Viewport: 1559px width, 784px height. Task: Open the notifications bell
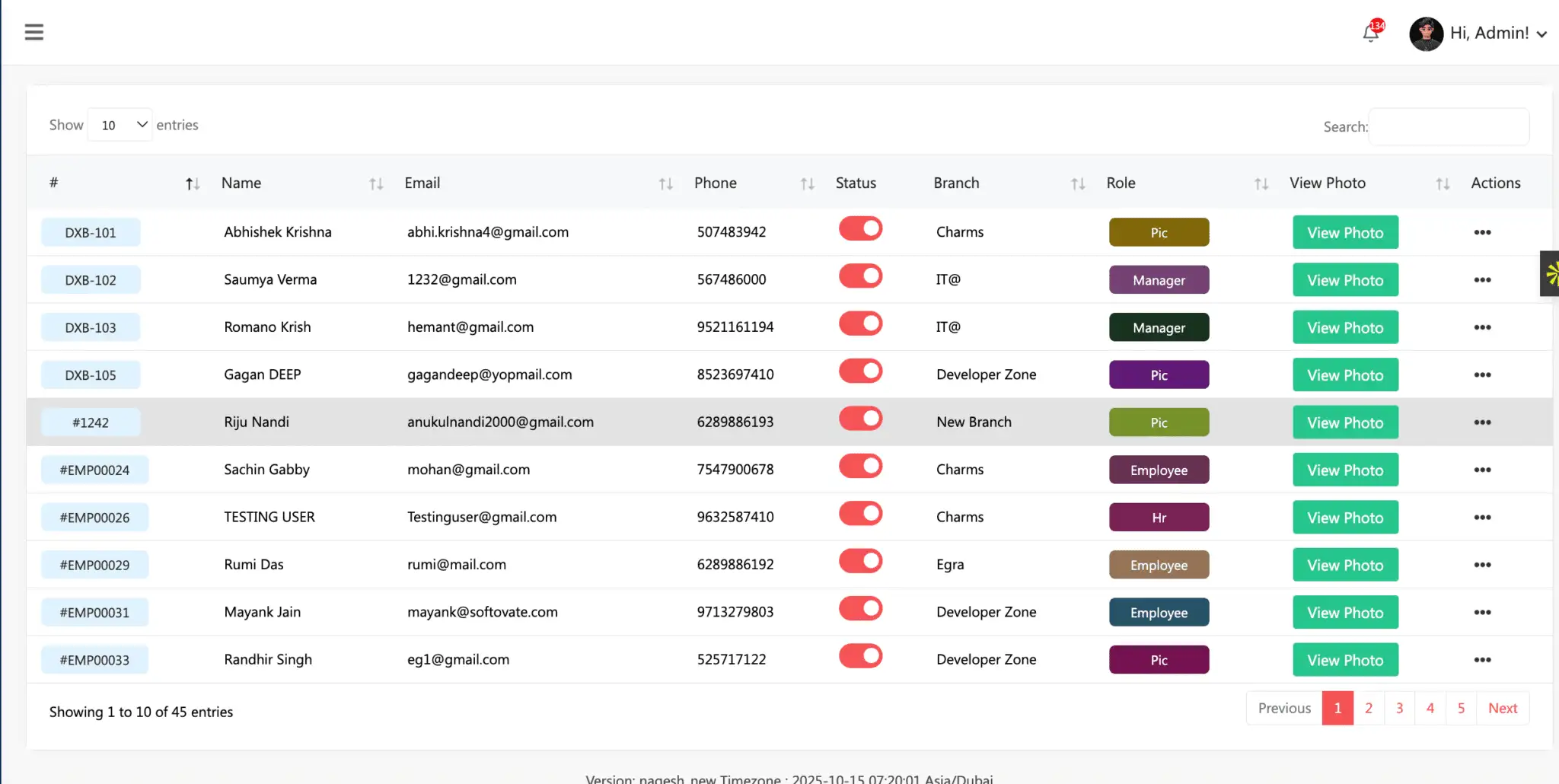1370,33
